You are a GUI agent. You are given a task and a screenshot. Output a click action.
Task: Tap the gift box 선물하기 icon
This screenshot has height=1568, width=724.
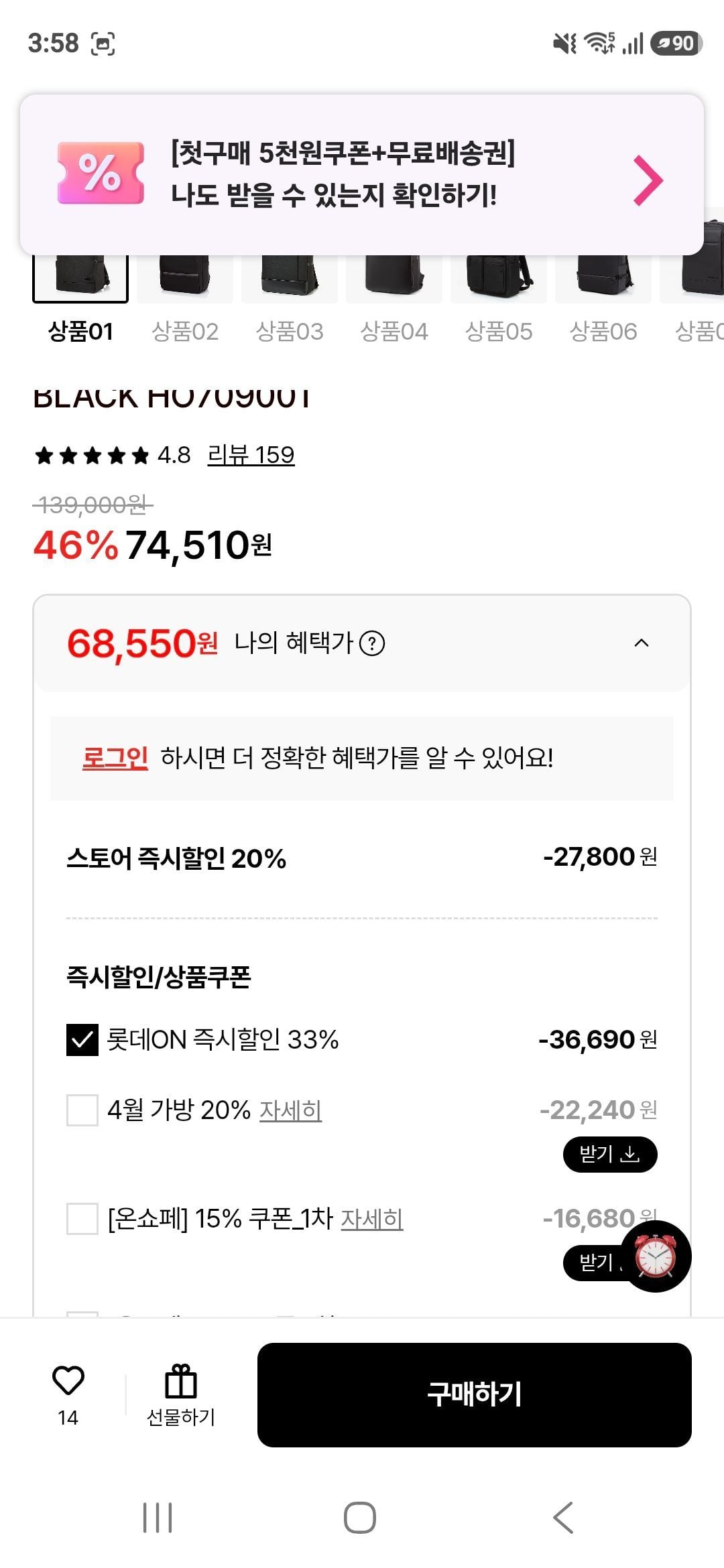click(x=180, y=1382)
